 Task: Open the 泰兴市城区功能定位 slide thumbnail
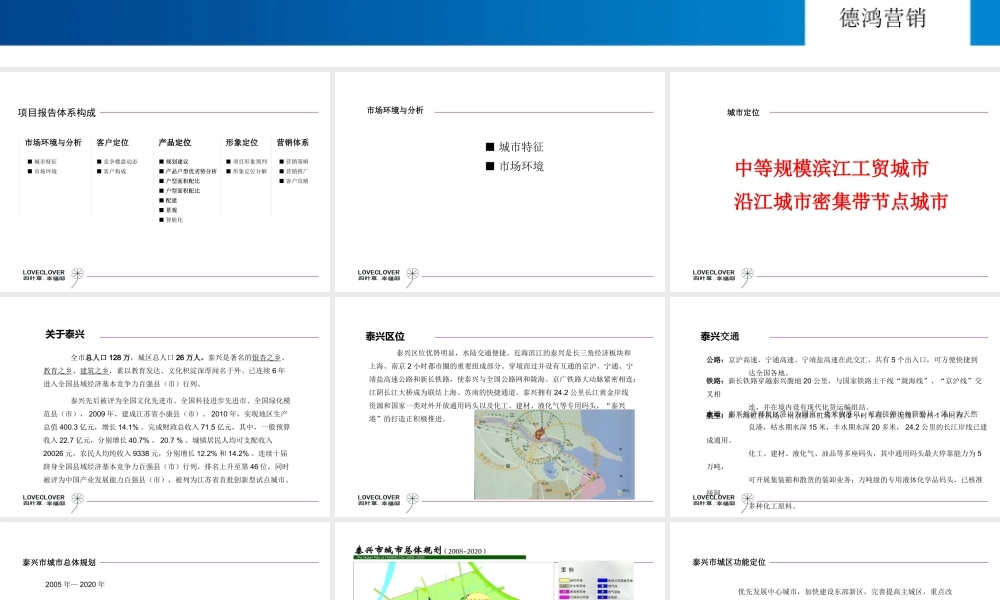click(x=835, y=561)
